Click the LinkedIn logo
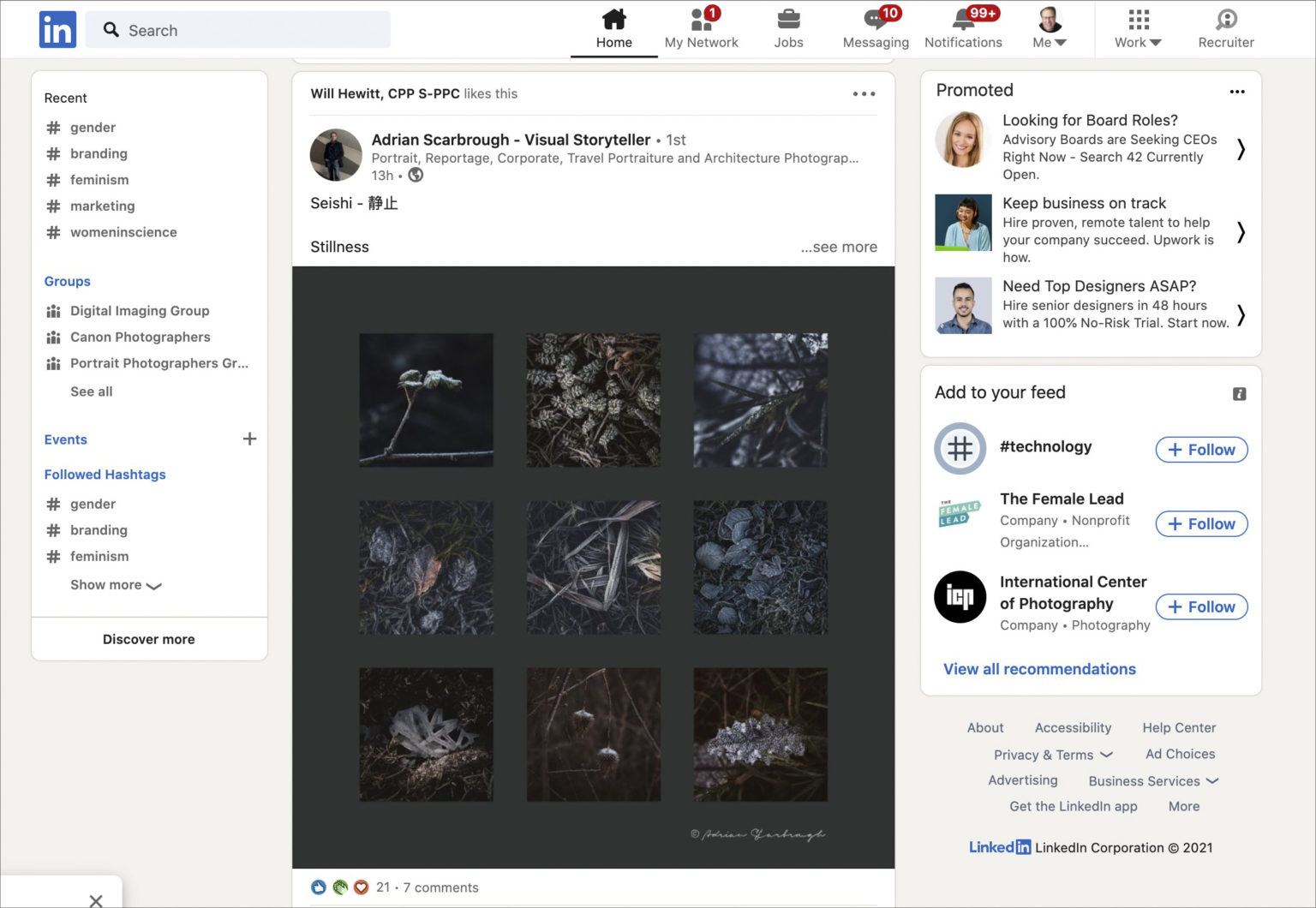The height and width of the screenshot is (908, 1316). click(57, 28)
